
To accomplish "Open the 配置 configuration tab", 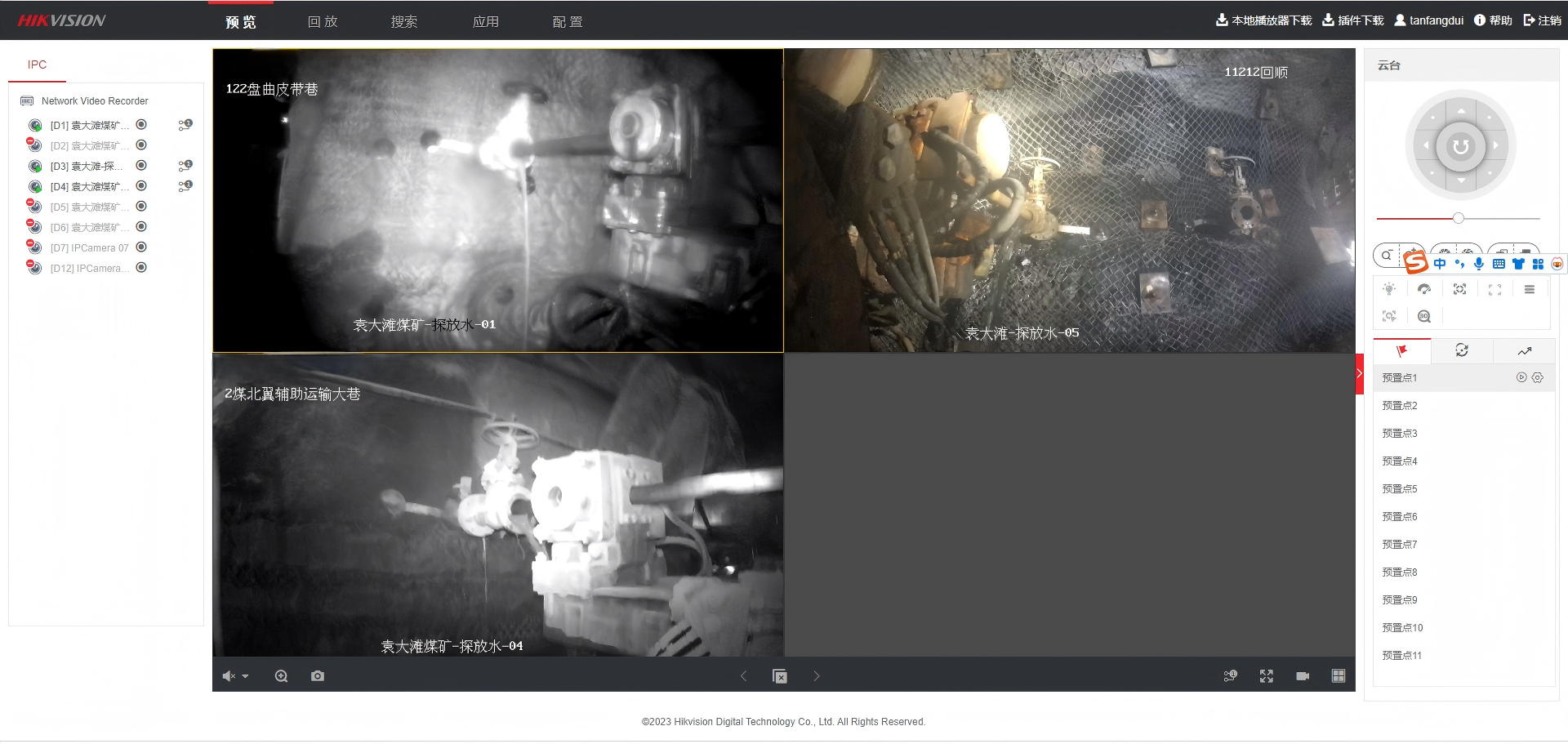I will (x=568, y=21).
